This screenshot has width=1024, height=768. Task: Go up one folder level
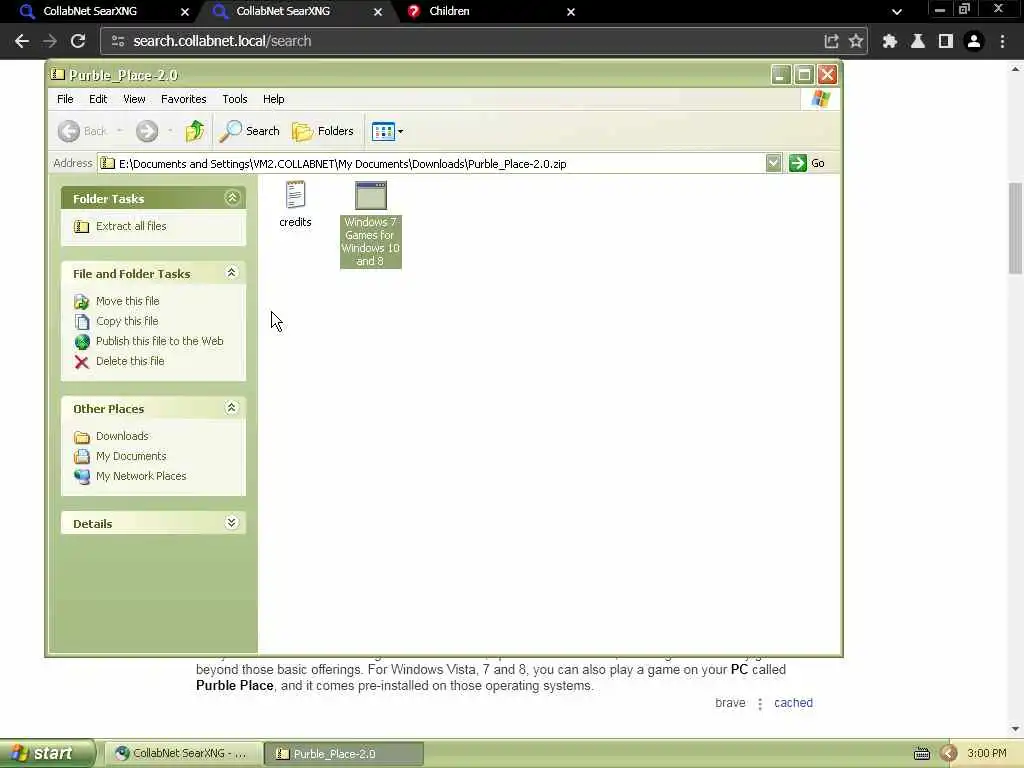tap(194, 131)
